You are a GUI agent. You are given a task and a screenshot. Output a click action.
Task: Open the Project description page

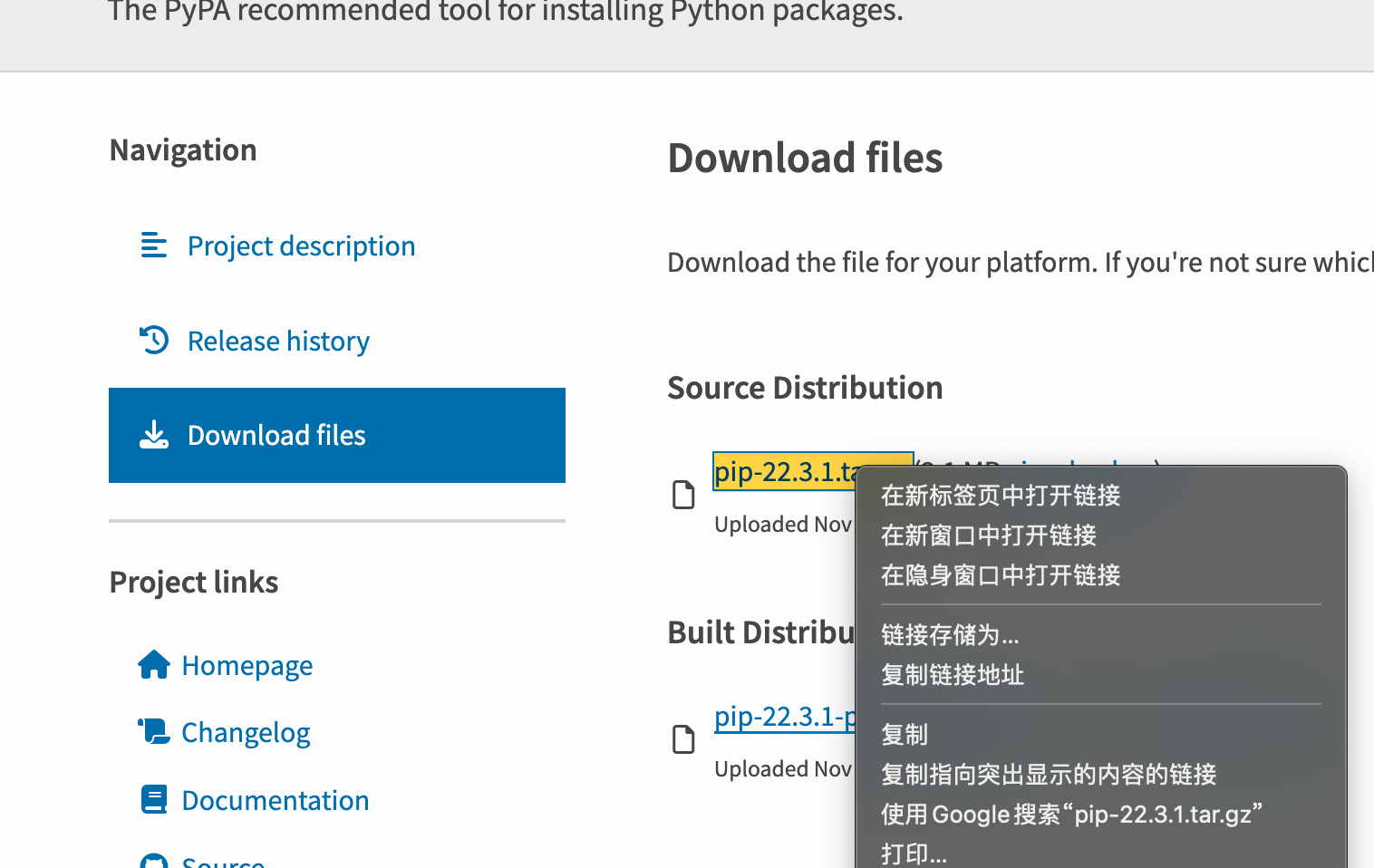[301, 246]
